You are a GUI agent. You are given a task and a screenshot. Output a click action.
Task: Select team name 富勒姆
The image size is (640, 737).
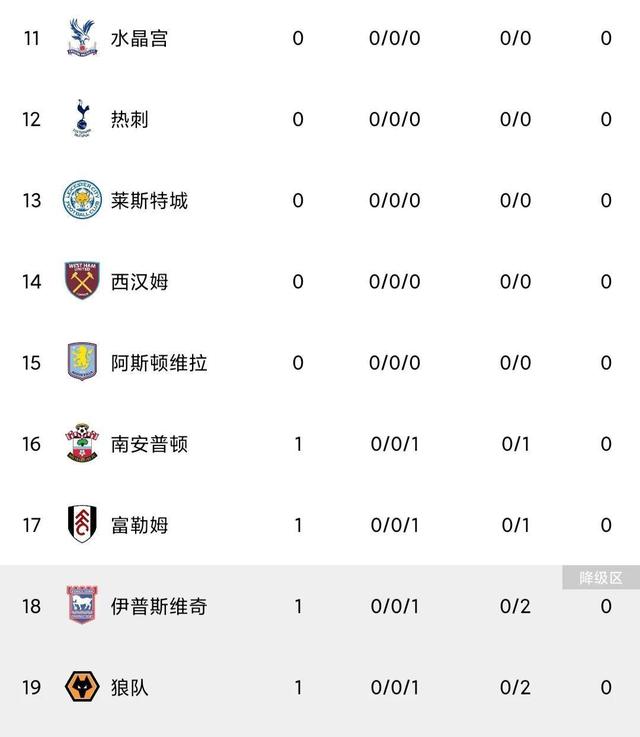point(139,524)
